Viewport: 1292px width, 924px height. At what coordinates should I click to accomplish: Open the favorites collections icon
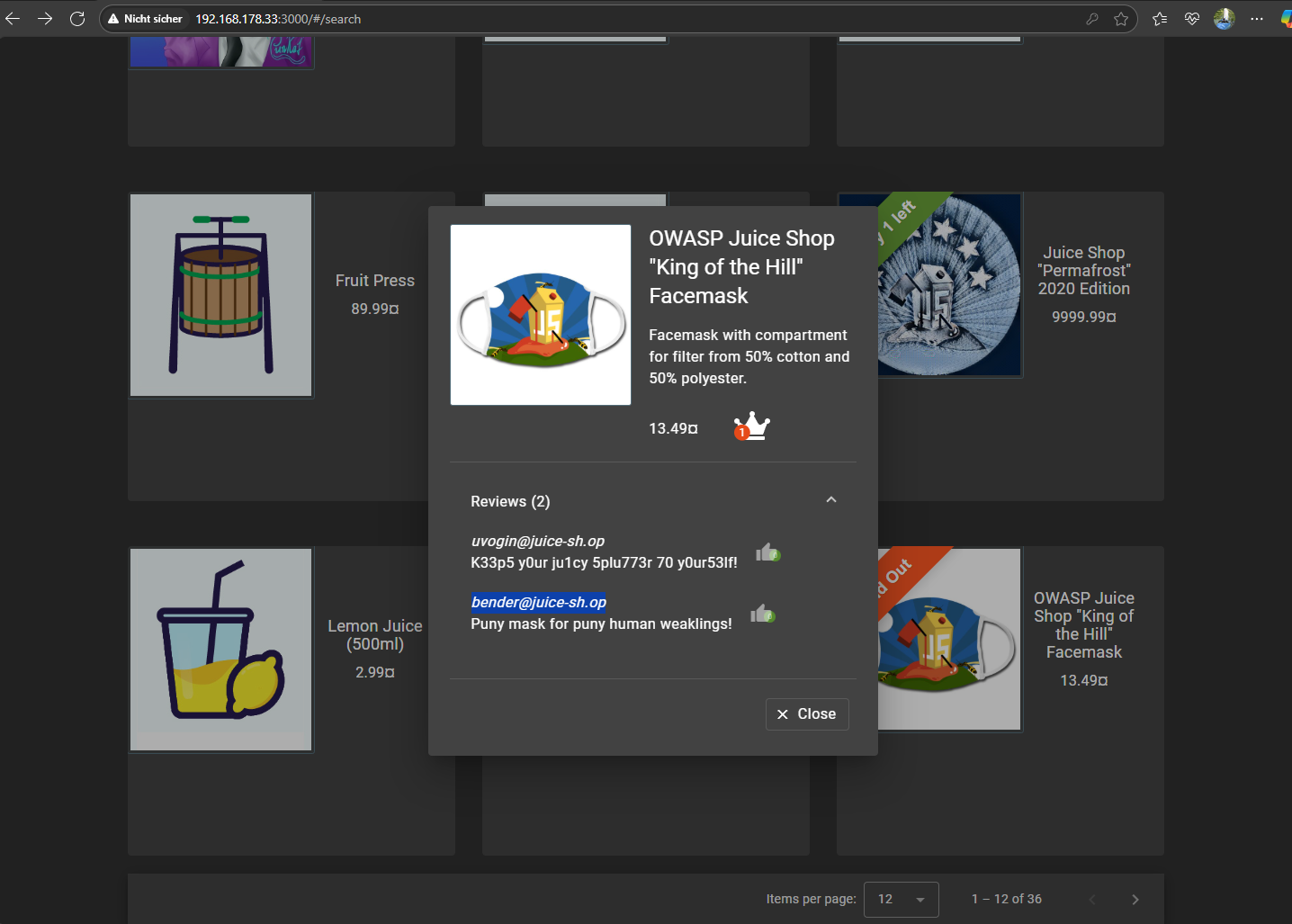pyautogui.click(x=1159, y=18)
